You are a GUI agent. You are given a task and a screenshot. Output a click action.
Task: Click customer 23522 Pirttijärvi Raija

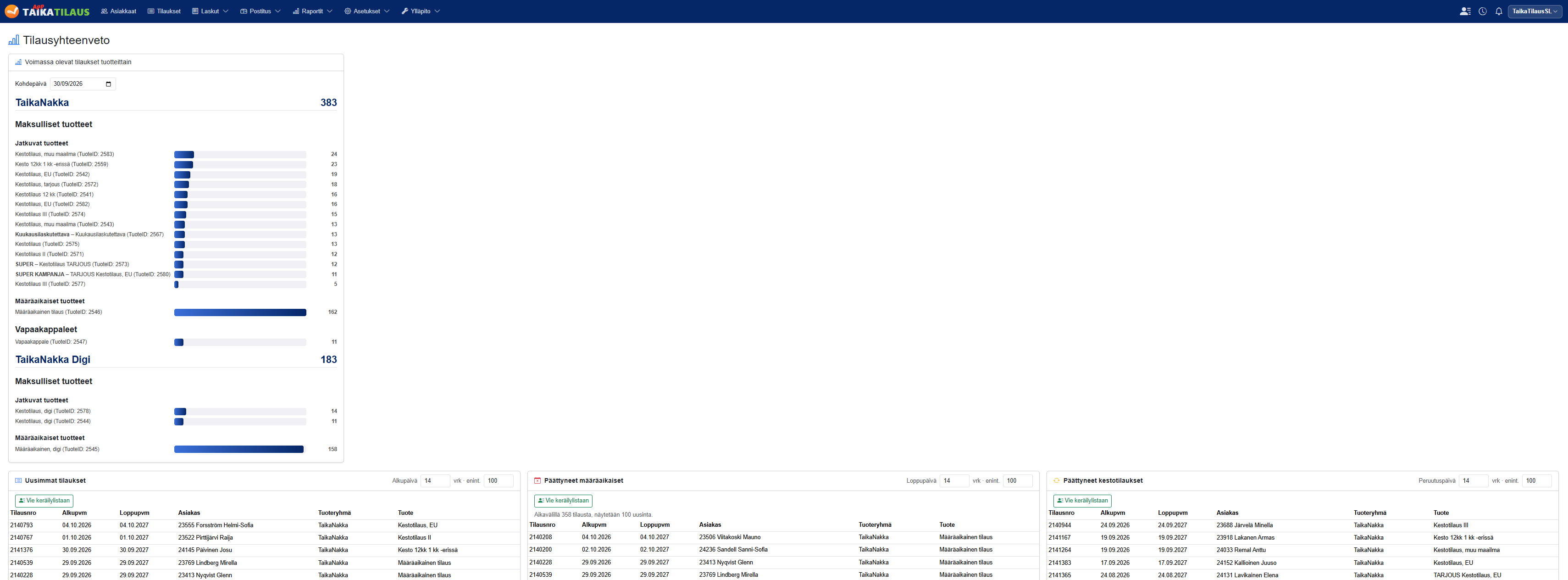(205, 538)
